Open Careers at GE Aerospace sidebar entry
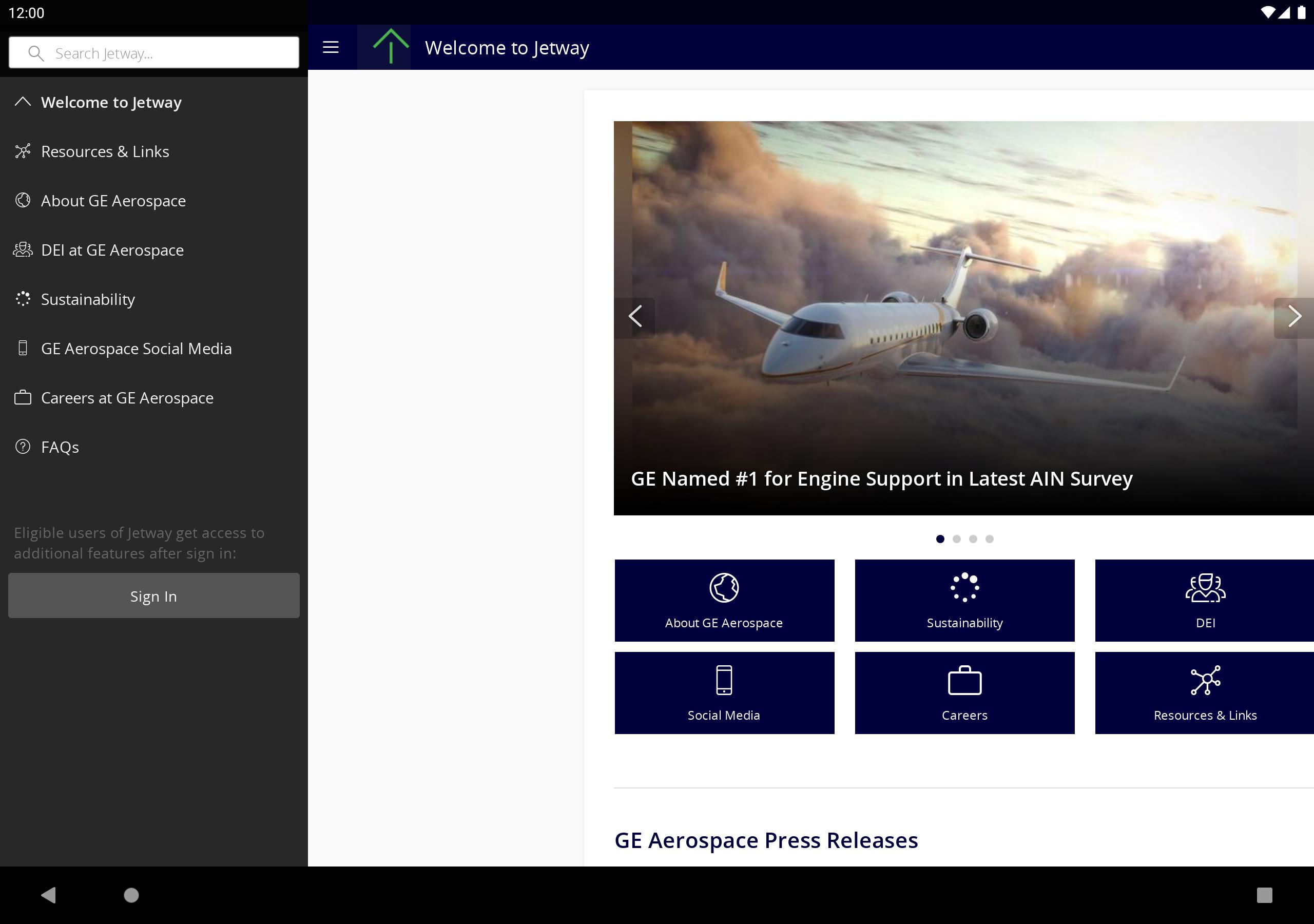The image size is (1314, 924). 154,397
